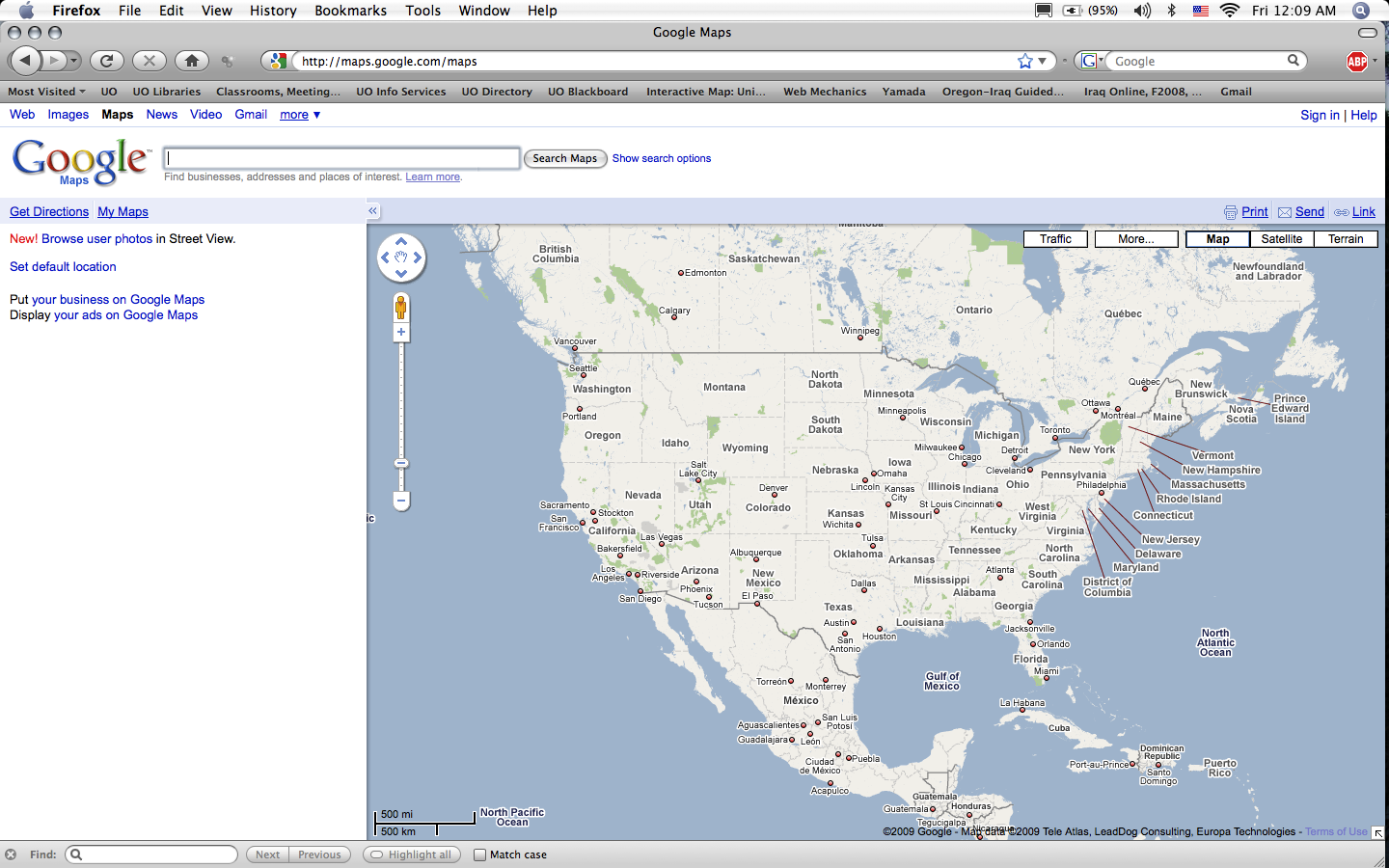Switch to the My Maps tab

(x=123, y=212)
